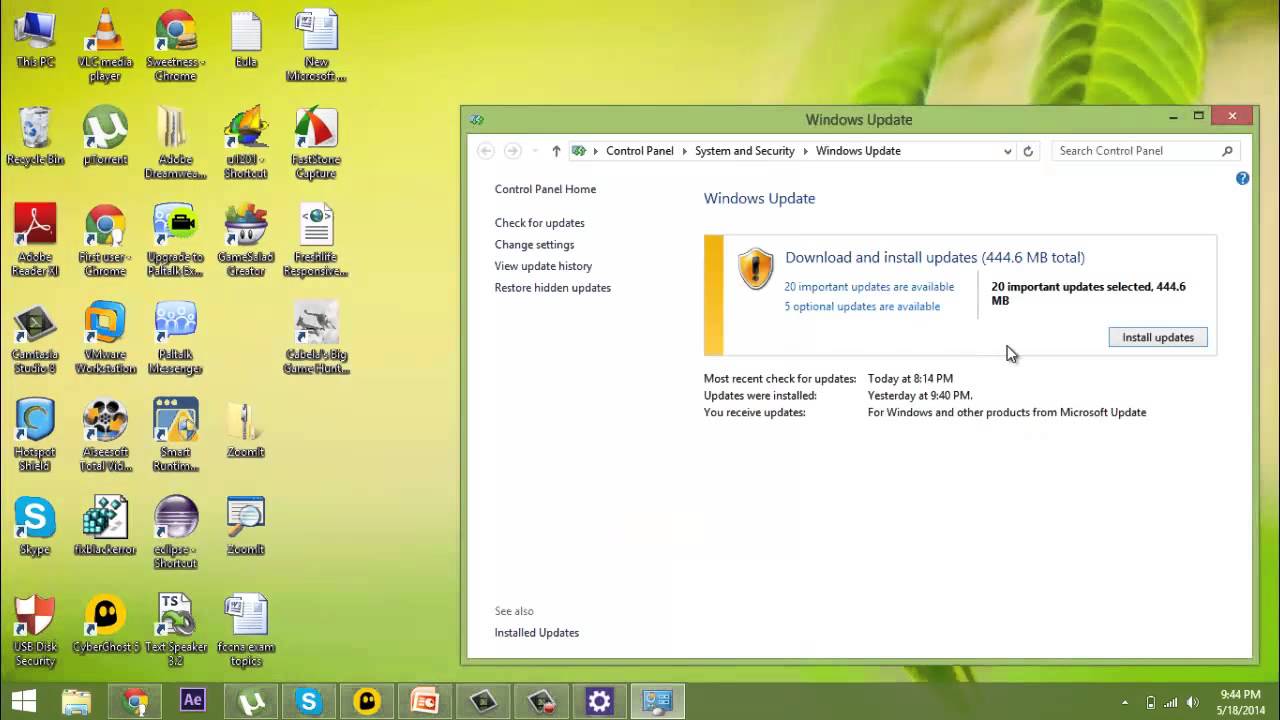Viewport: 1280px width, 720px height.
Task: Click the search magnifier icon
Action: pyautogui.click(x=1227, y=151)
